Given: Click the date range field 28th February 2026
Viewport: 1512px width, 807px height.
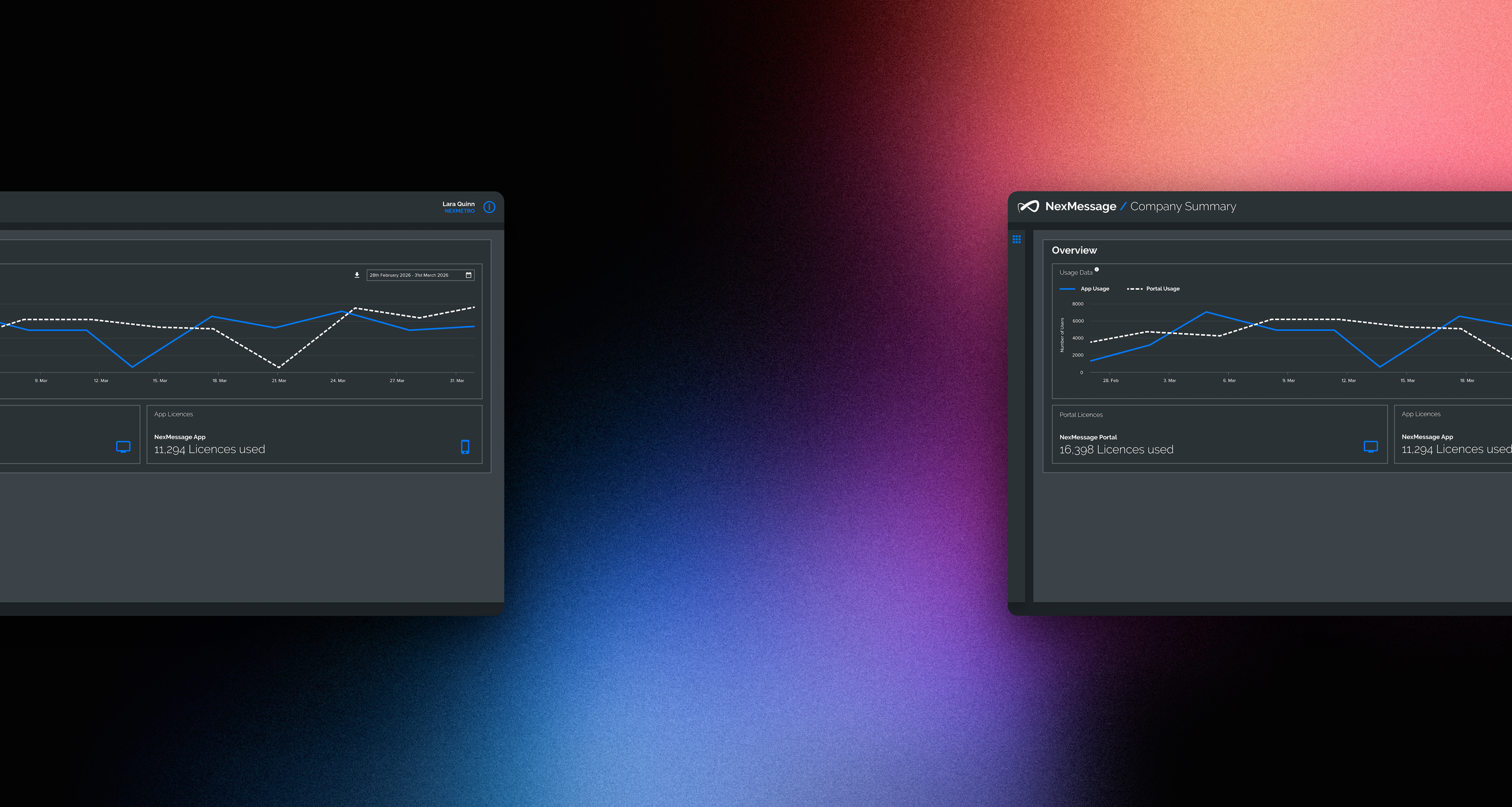Looking at the screenshot, I should point(420,275).
